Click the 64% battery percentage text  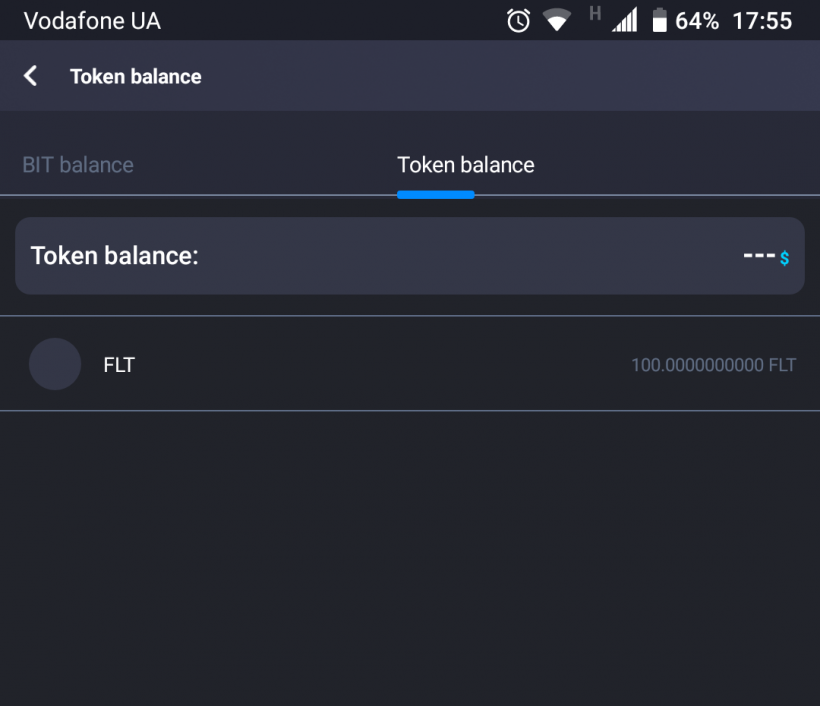coord(697,21)
